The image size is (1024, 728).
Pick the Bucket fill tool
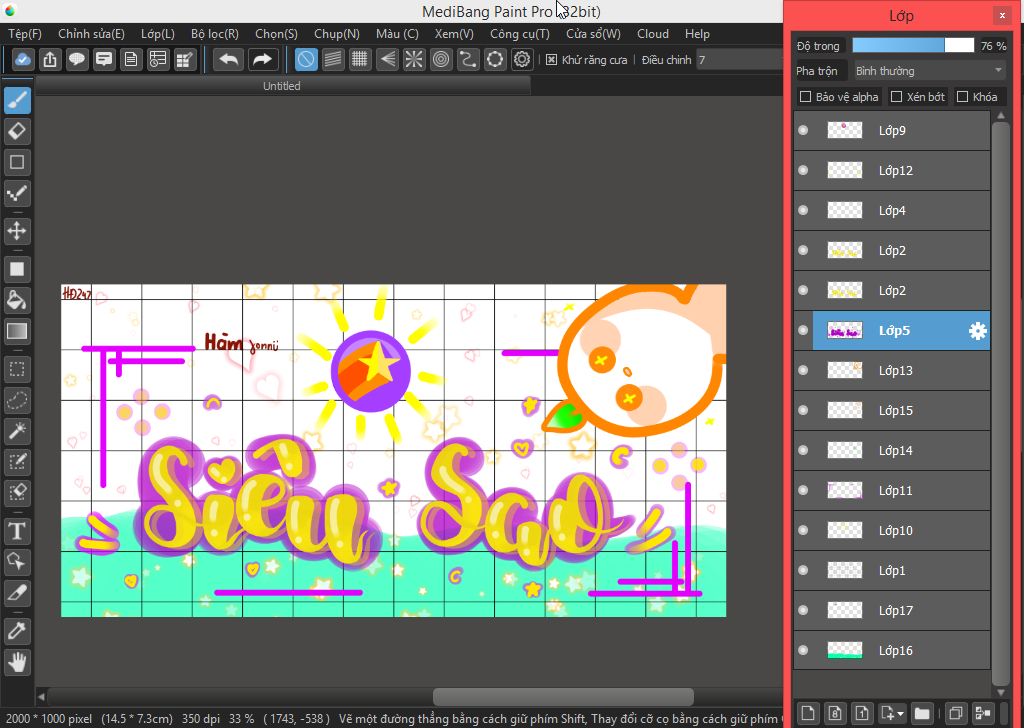click(x=17, y=299)
